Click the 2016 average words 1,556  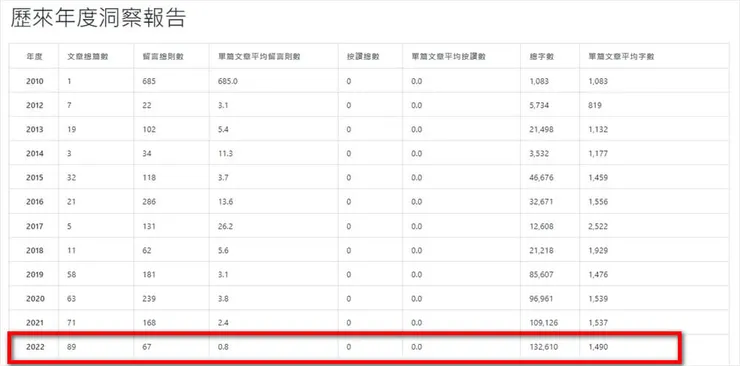coord(598,202)
